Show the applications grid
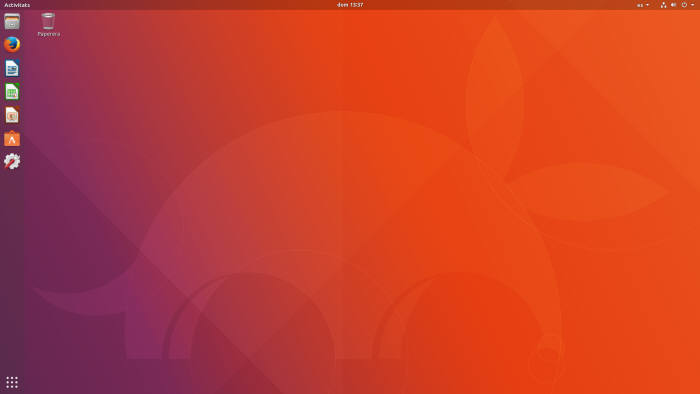700x394 pixels. [x=12, y=382]
